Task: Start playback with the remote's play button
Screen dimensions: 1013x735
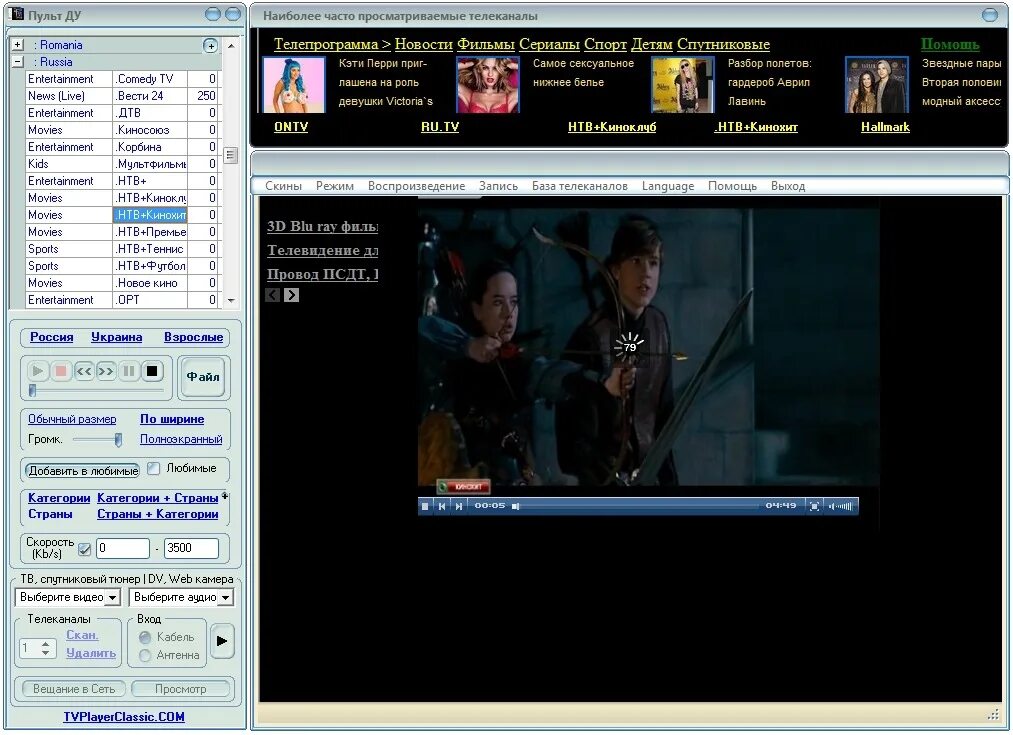Action: [x=37, y=371]
